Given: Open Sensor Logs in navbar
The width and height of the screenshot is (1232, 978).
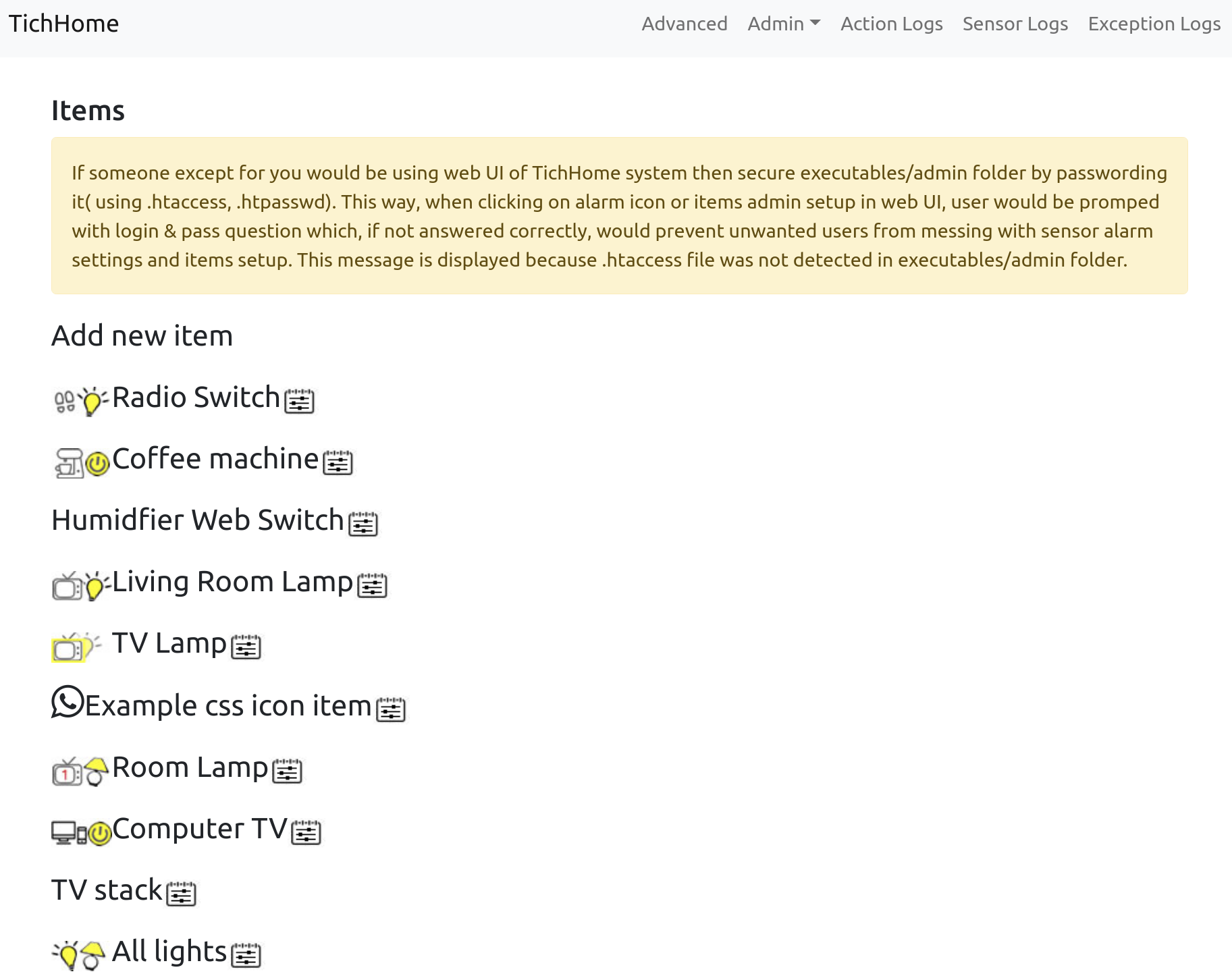Looking at the screenshot, I should 1015,24.
